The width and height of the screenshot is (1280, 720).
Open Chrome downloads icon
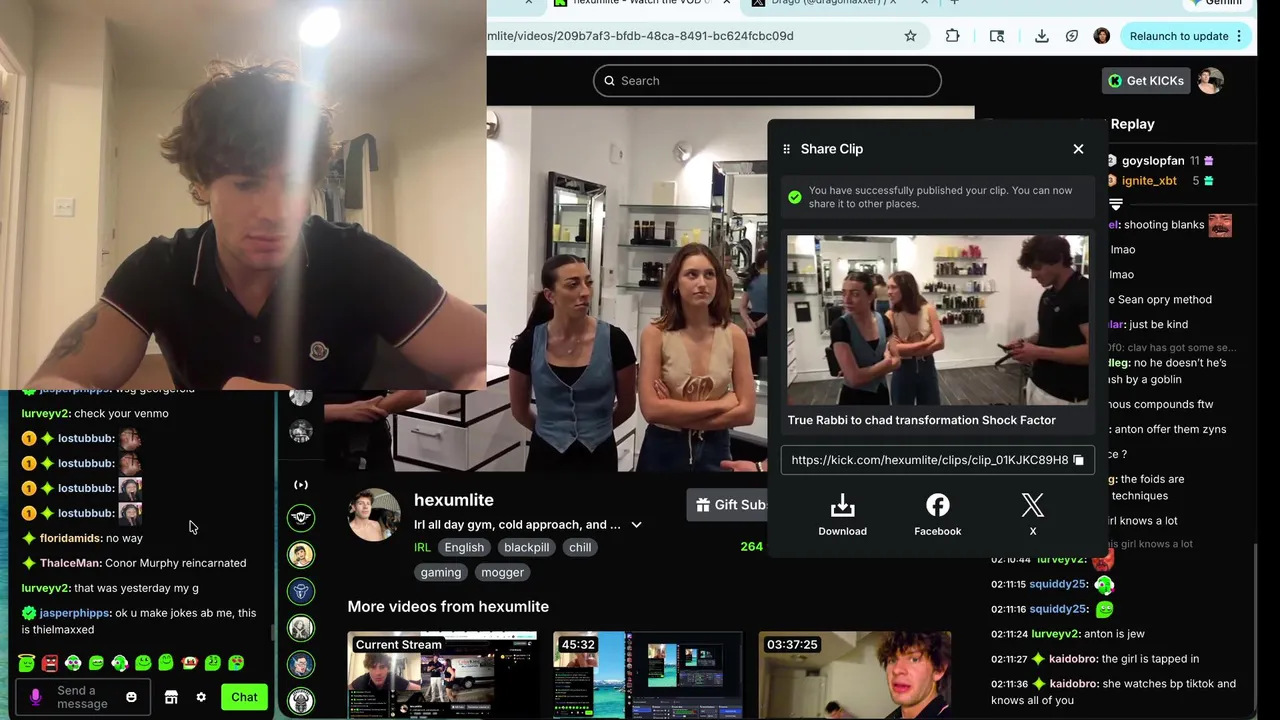tap(1041, 36)
